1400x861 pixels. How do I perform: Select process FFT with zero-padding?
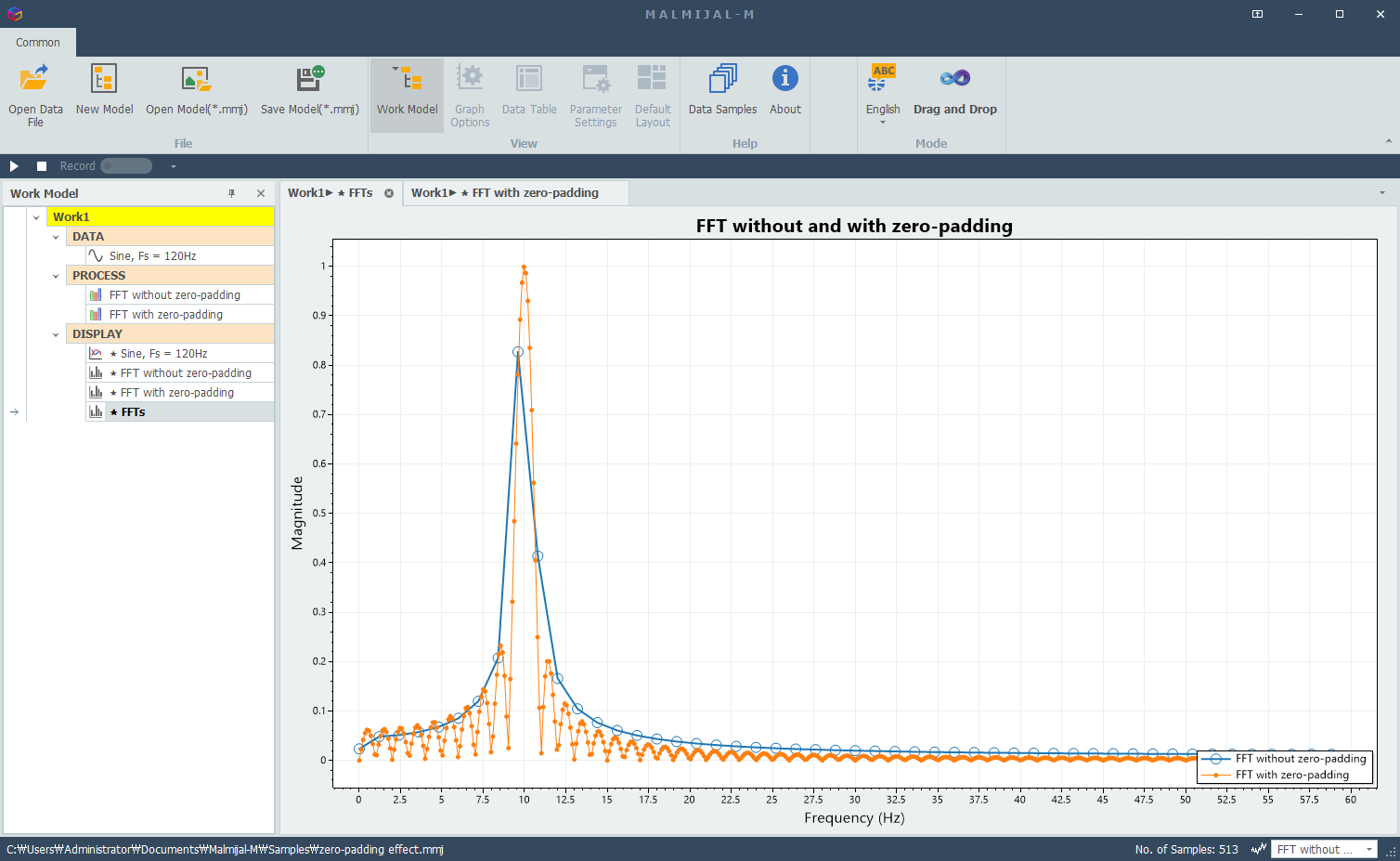[166, 315]
